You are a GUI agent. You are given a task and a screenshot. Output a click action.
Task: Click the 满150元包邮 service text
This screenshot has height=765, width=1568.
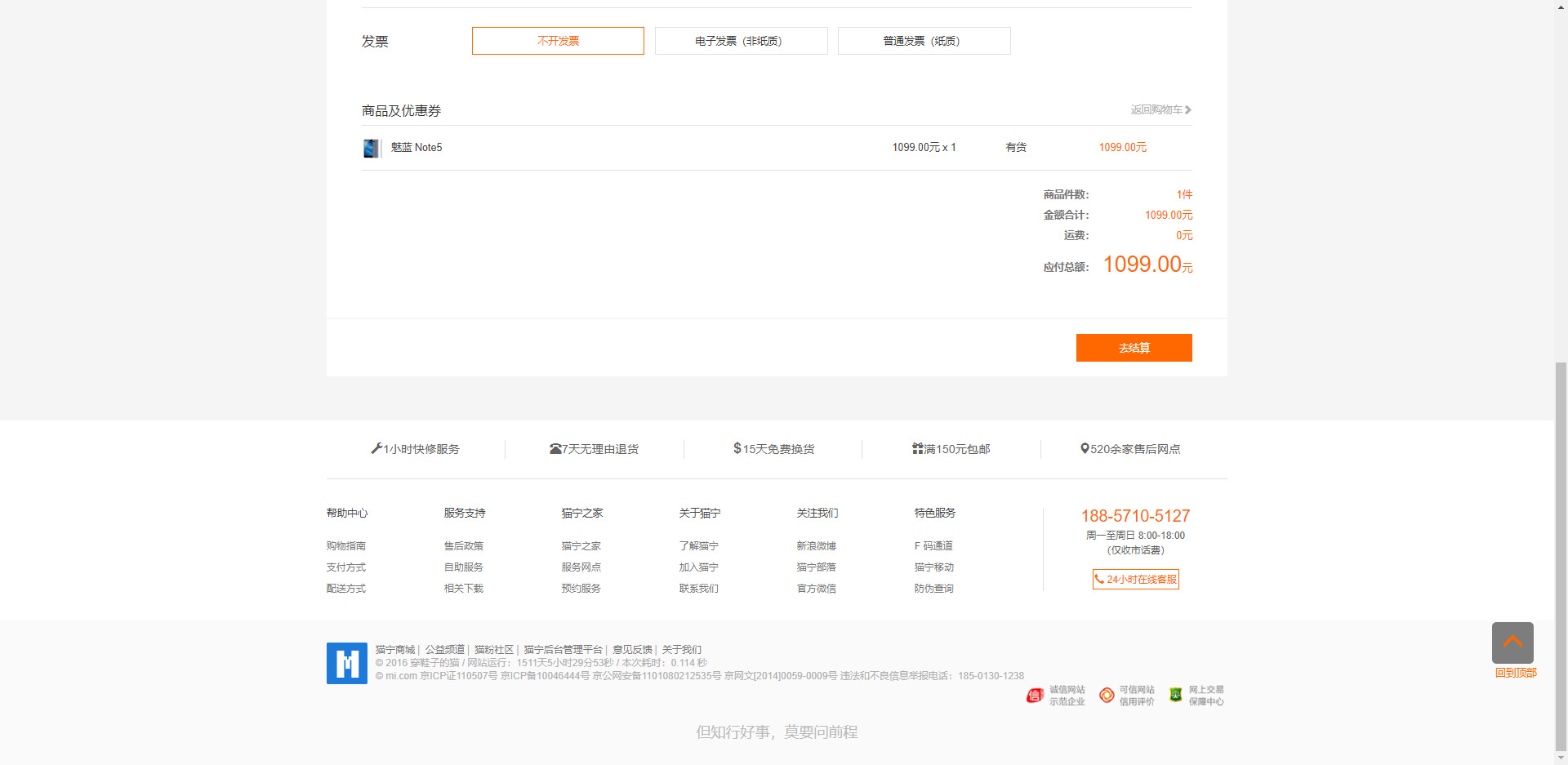coord(957,449)
